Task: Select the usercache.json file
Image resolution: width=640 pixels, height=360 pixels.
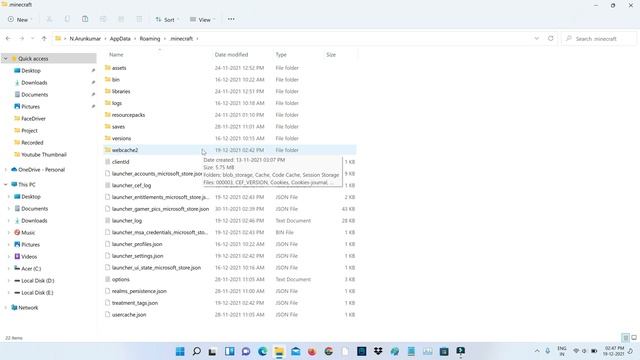Action: tap(230, 315)
